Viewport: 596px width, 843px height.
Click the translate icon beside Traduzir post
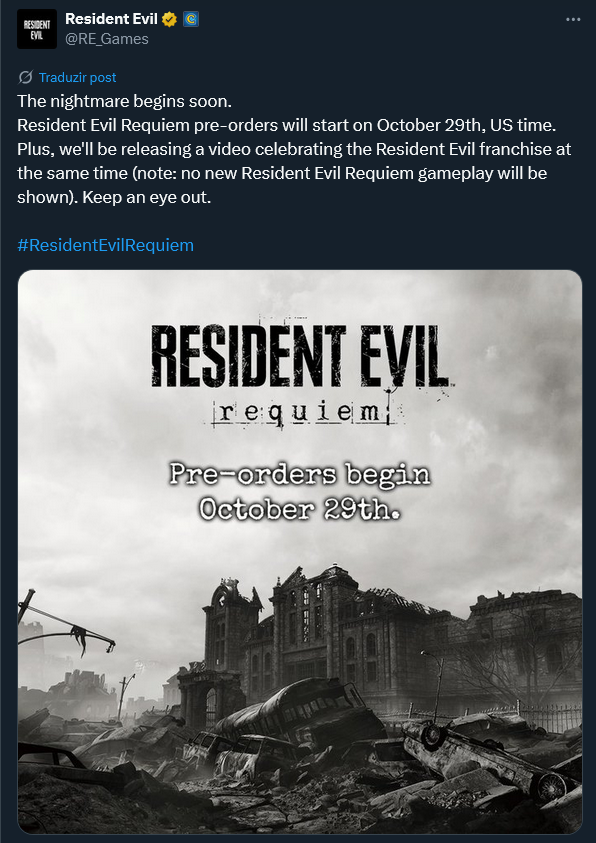tap(25, 77)
